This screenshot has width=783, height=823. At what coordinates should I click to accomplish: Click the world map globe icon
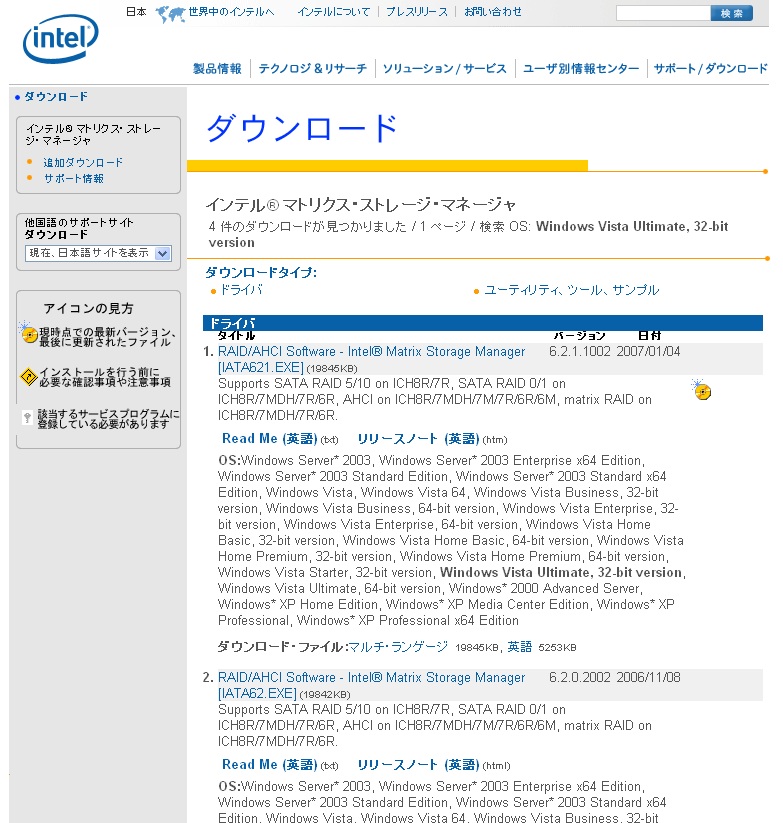point(171,14)
